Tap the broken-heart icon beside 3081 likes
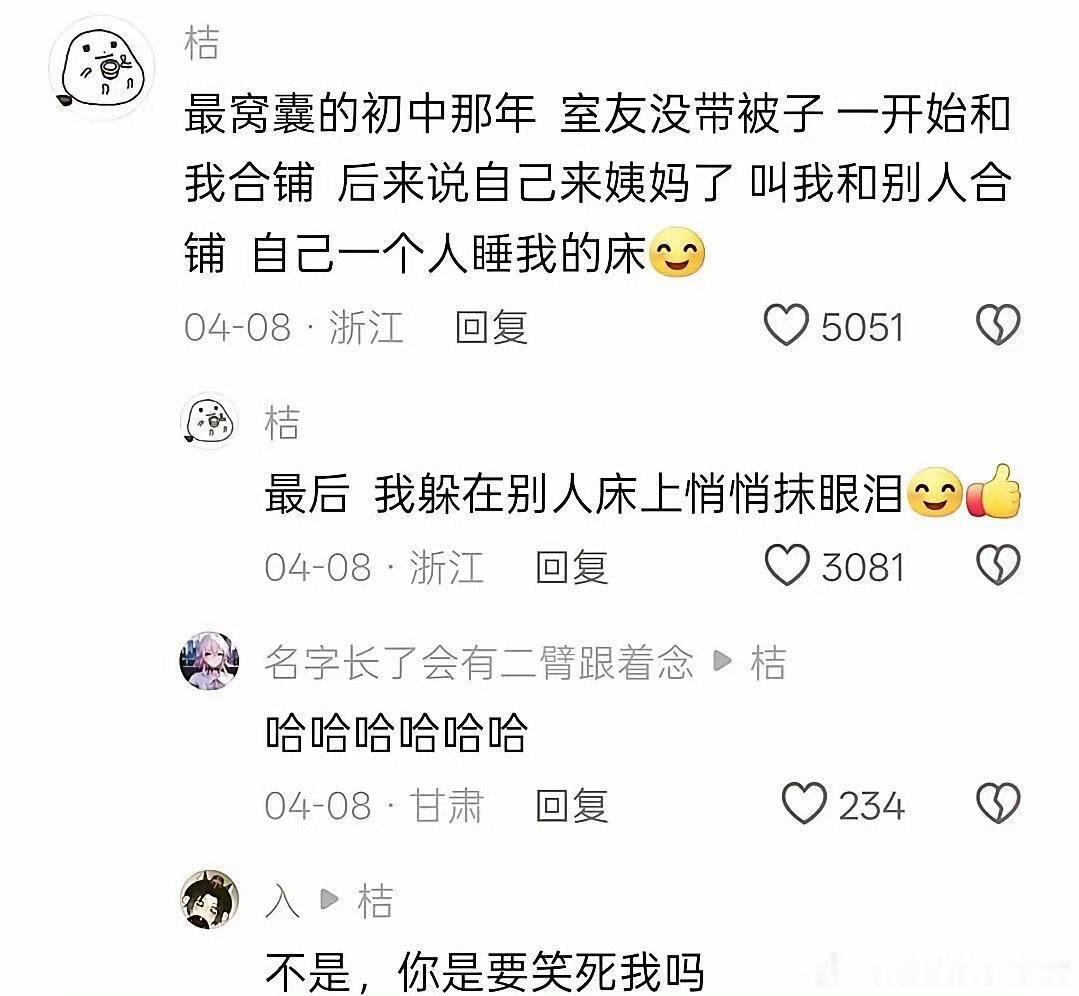Viewport: 1079px width, 996px height. (998, 565)
